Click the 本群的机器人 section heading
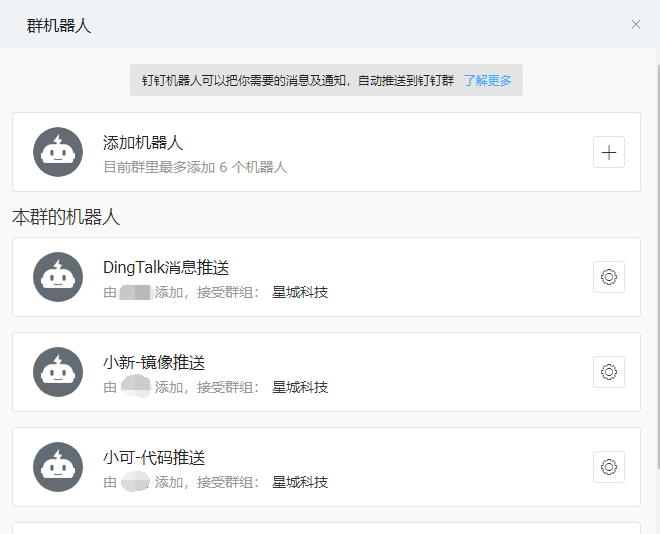660x534 pixels. [66, 216]
